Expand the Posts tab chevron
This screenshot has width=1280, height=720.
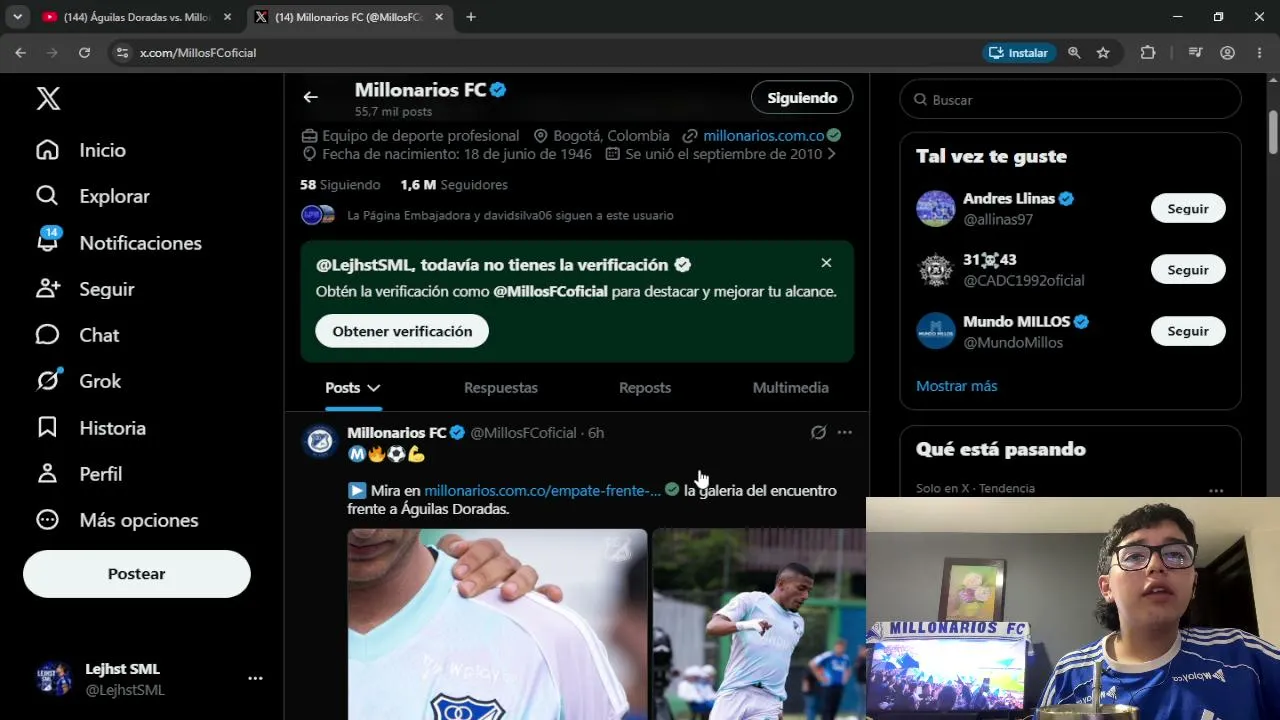tap(374, 388)
